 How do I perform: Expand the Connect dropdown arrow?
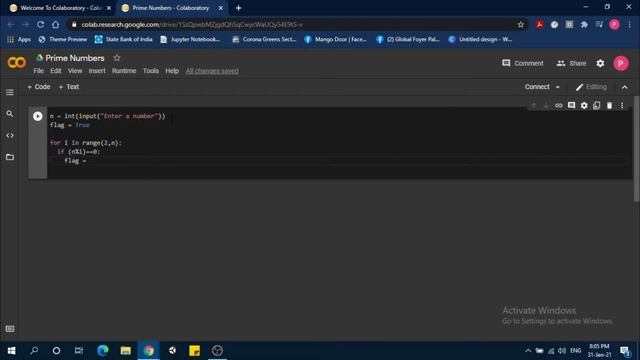point(558,87)
